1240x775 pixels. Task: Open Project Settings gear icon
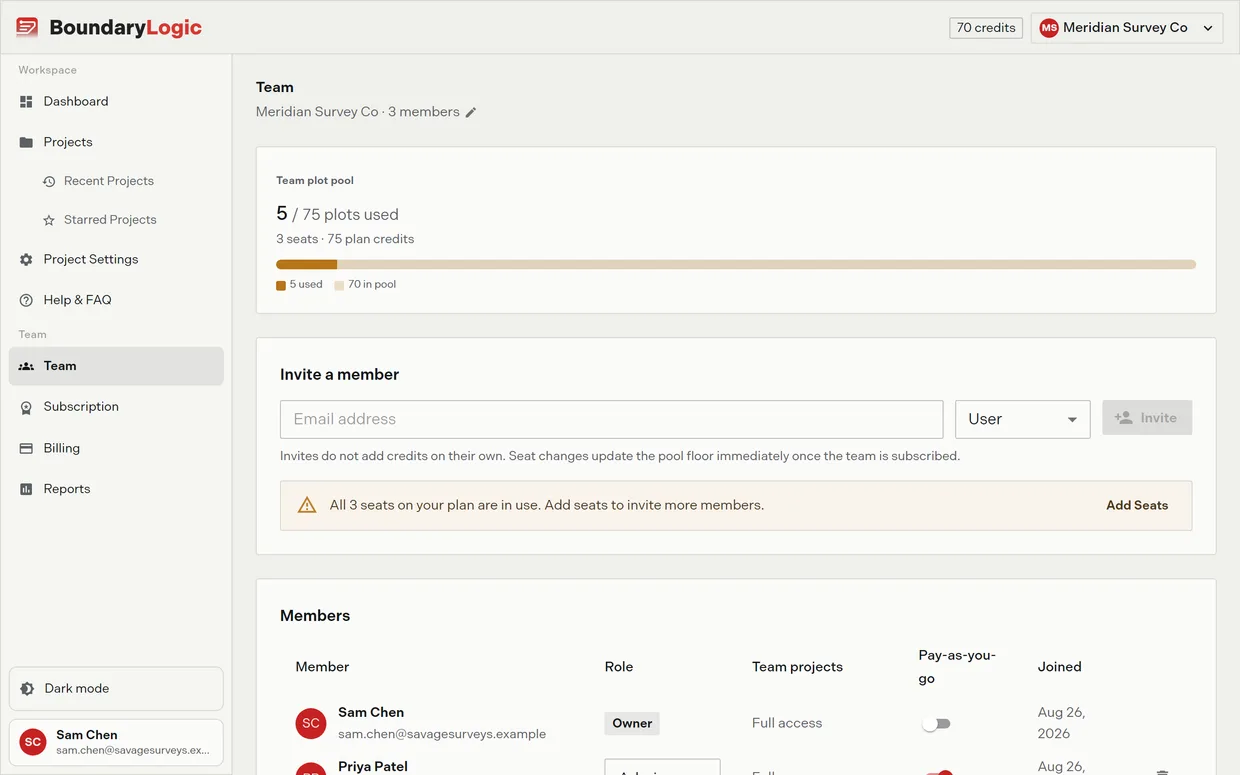pos(26,259)
